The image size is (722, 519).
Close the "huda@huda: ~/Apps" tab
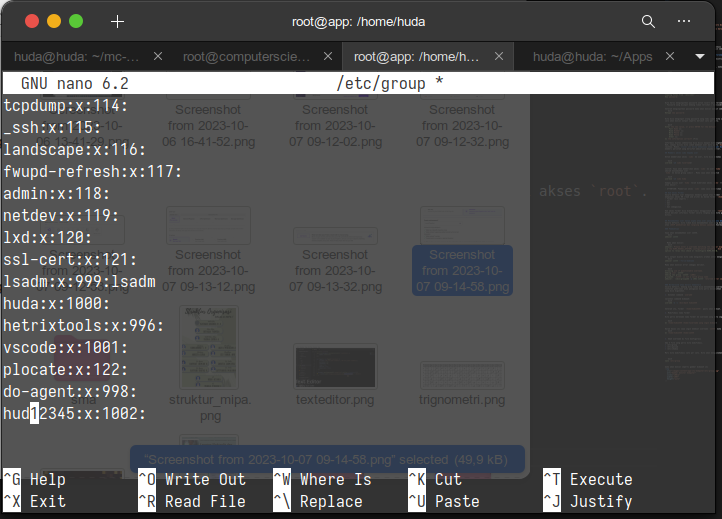pyautogui.click(x=670, y=57)
